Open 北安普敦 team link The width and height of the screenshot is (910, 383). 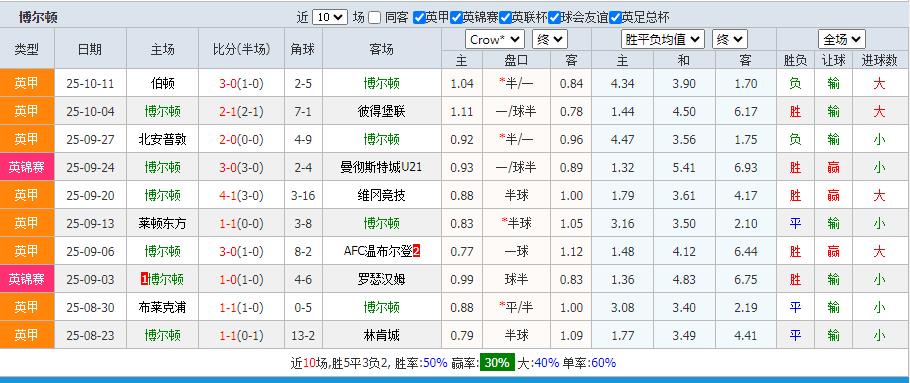[x=162, y=139]
